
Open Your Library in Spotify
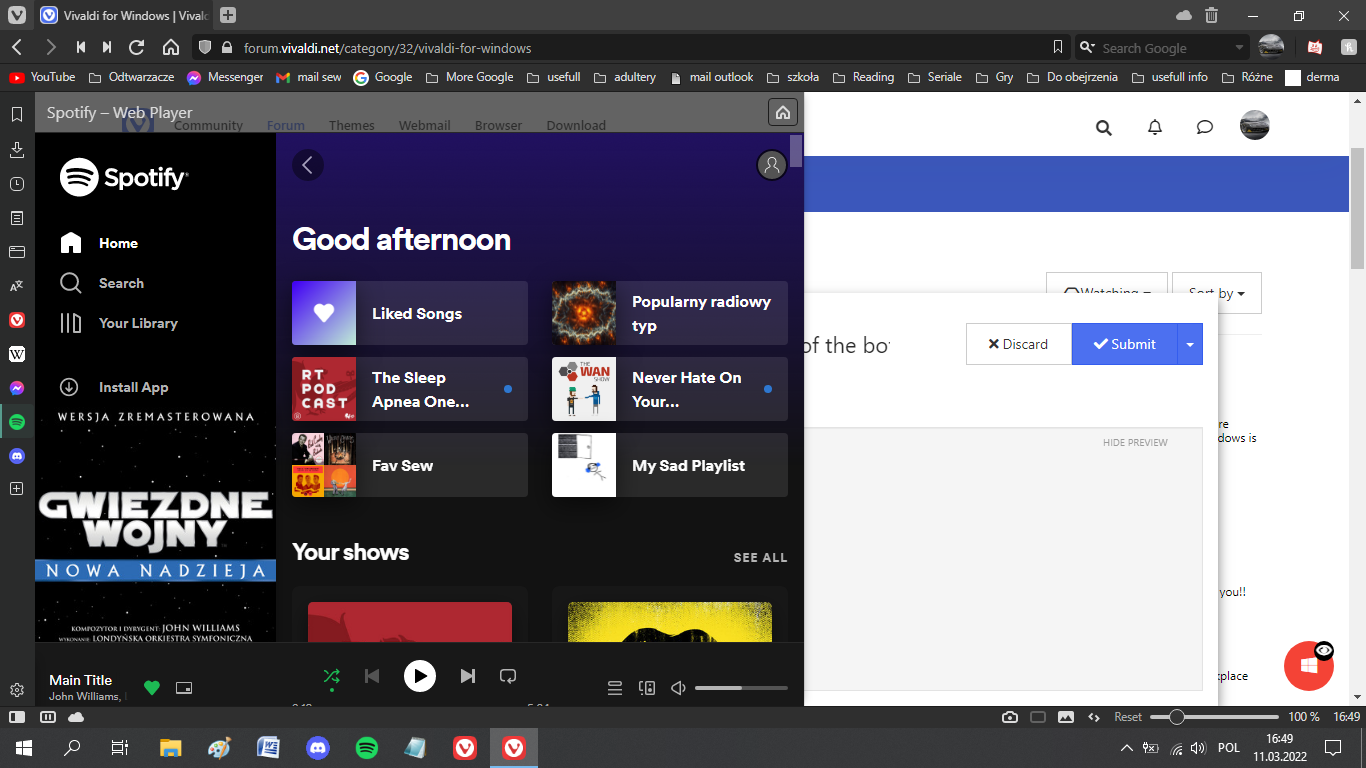pyautogui.click(x=119, y=323)
